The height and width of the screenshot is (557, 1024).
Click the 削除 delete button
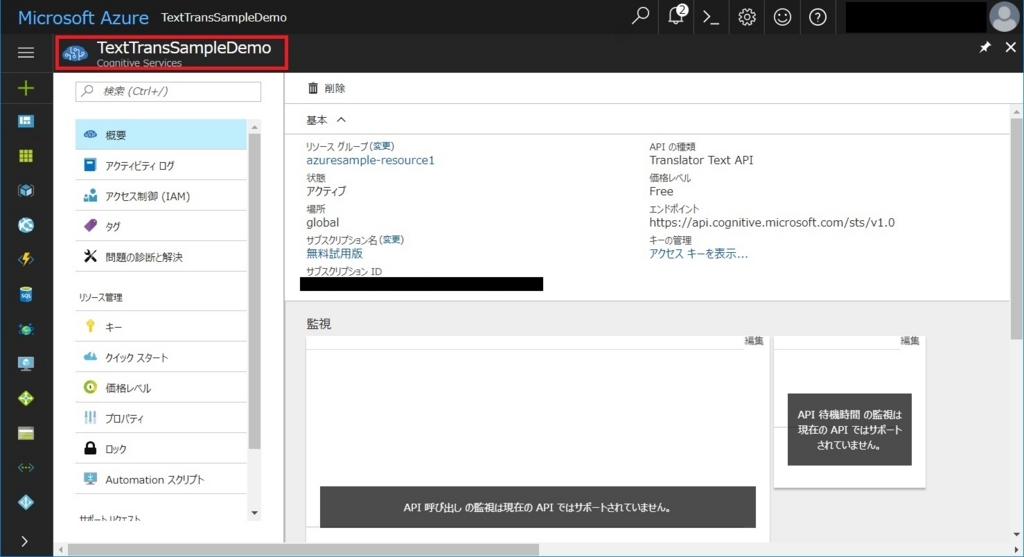pyautogui.click(x=327, y=88)
